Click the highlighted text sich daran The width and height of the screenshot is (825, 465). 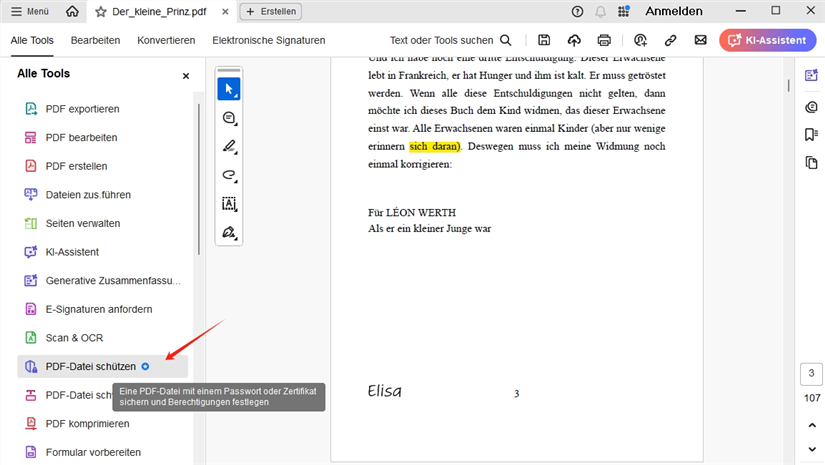[x=435, y=146]
